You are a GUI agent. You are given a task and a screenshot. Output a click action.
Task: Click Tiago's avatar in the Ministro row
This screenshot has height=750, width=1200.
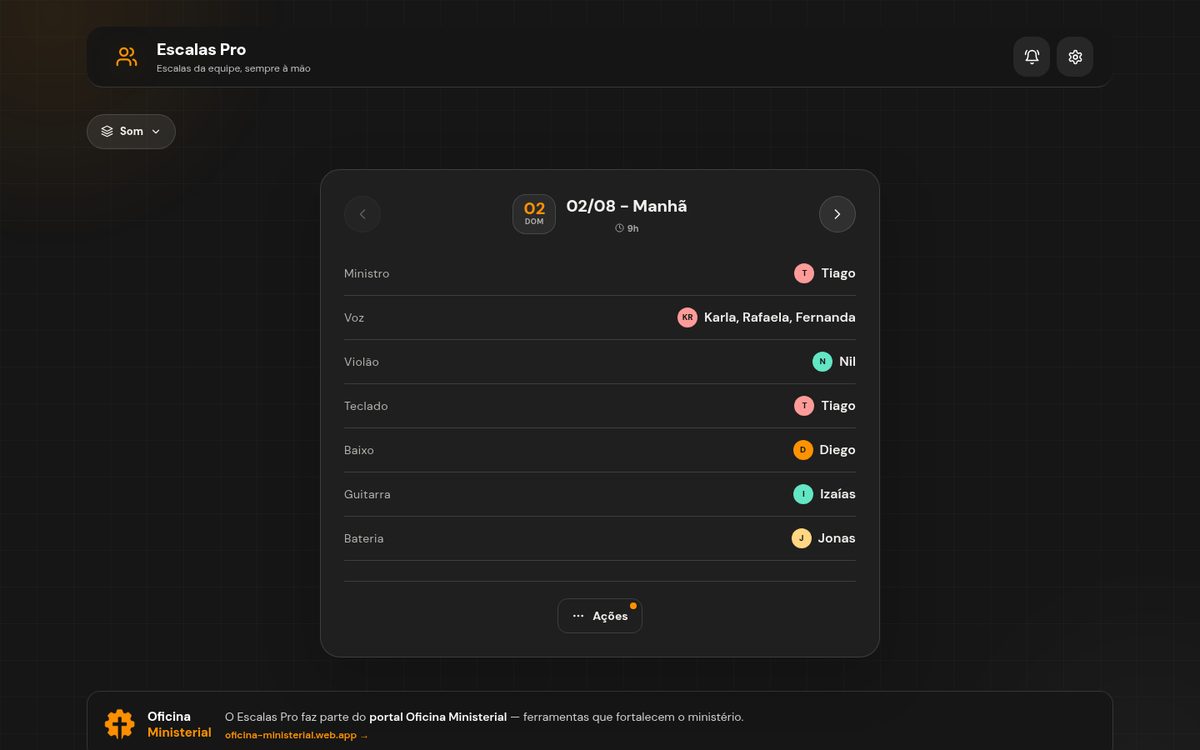(804, 273)
